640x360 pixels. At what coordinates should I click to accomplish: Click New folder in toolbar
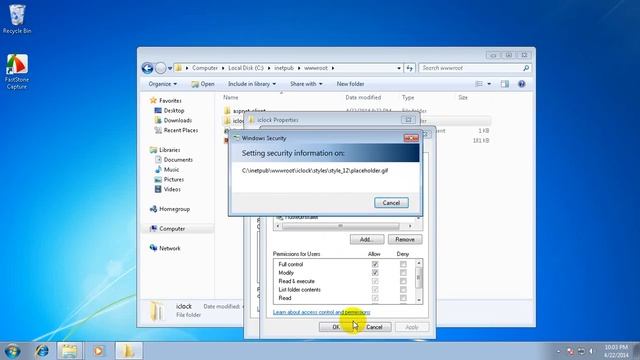350,84
